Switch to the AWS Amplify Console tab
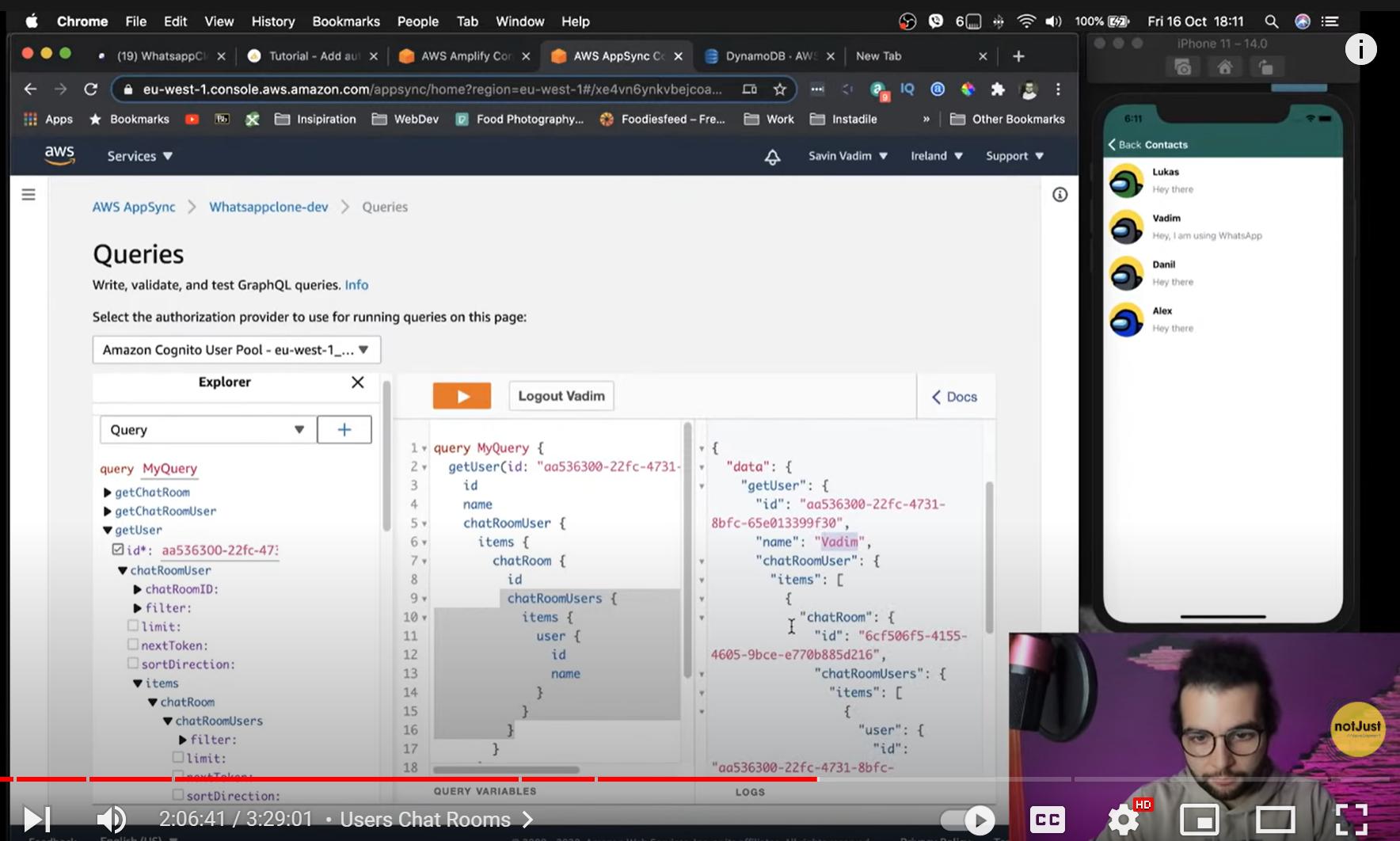 [466, 56]
